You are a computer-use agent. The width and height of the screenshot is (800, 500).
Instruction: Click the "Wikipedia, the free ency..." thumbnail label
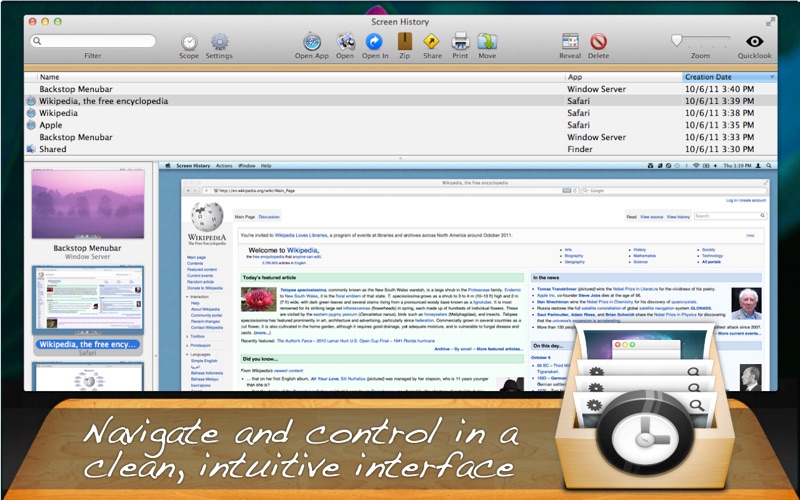87,344
